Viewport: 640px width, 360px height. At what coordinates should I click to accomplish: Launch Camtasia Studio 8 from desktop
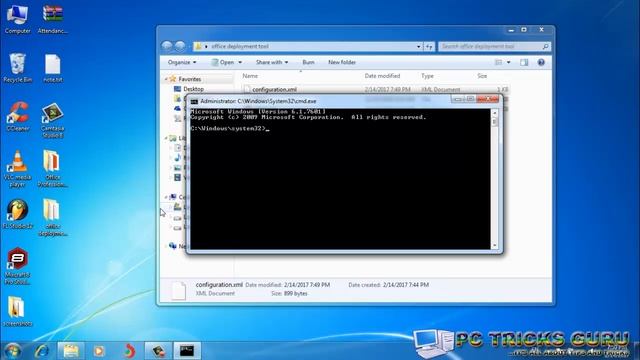pos(53,120)
